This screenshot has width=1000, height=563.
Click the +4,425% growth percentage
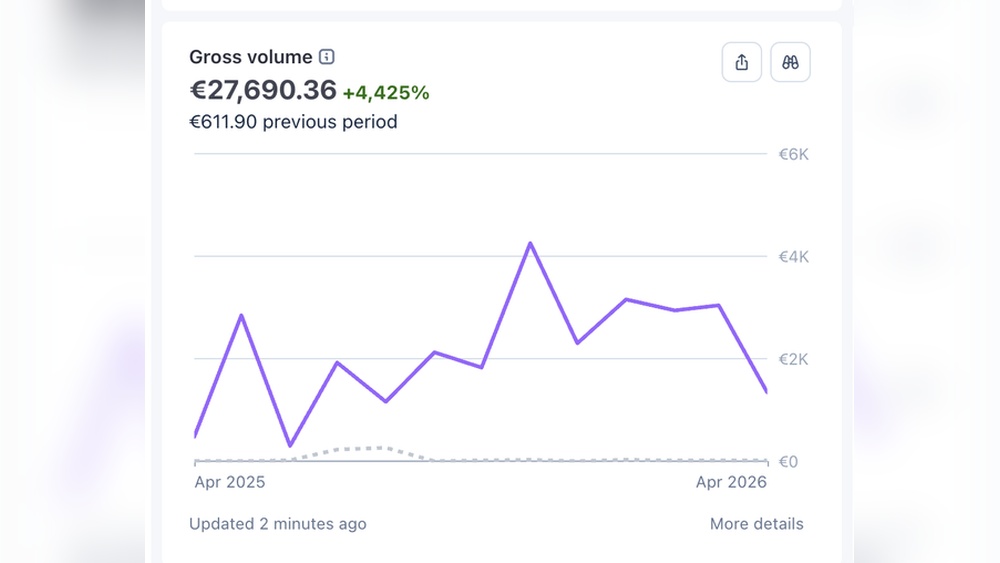pyautogui.click(x=386, y=93)
